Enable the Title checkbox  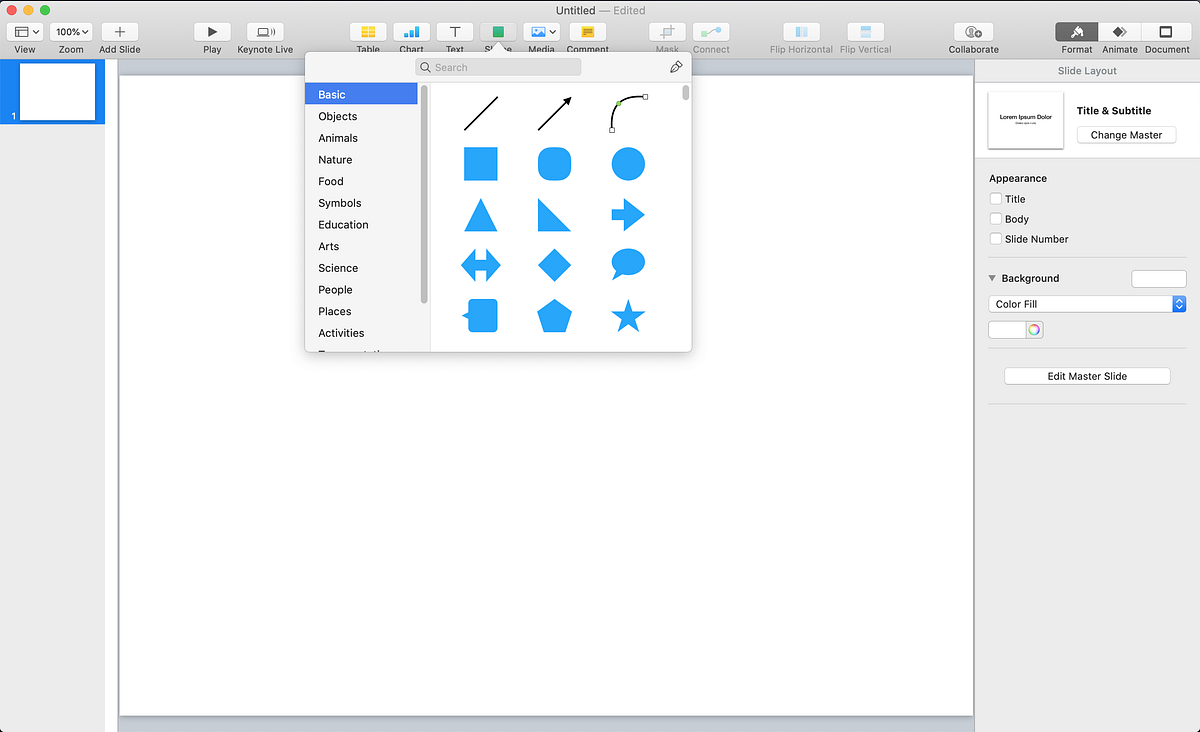pyautogui.click(x=996, y=199)
